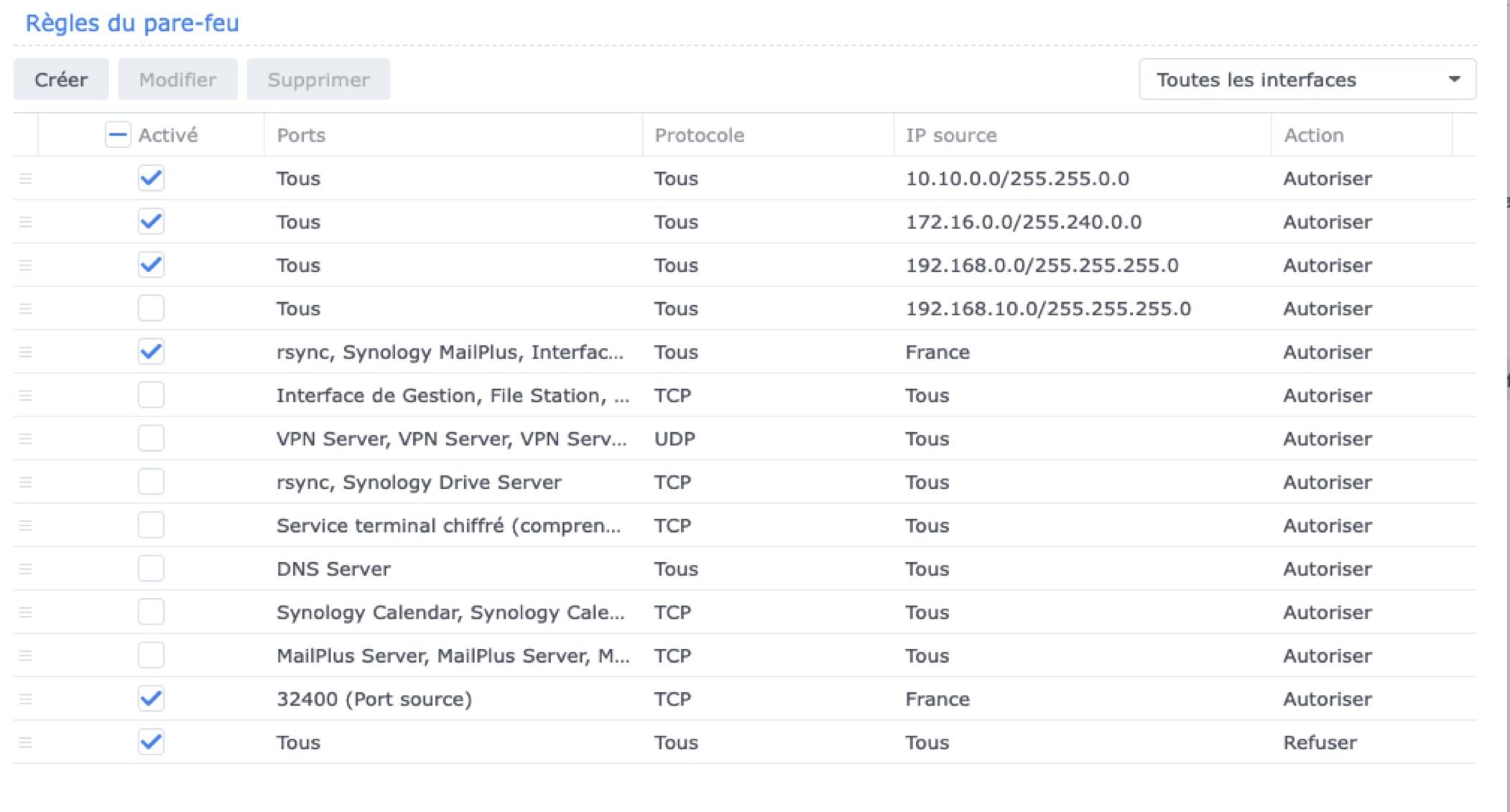
Task: Click drag handle of VPN Server rule
Action: 25,439
